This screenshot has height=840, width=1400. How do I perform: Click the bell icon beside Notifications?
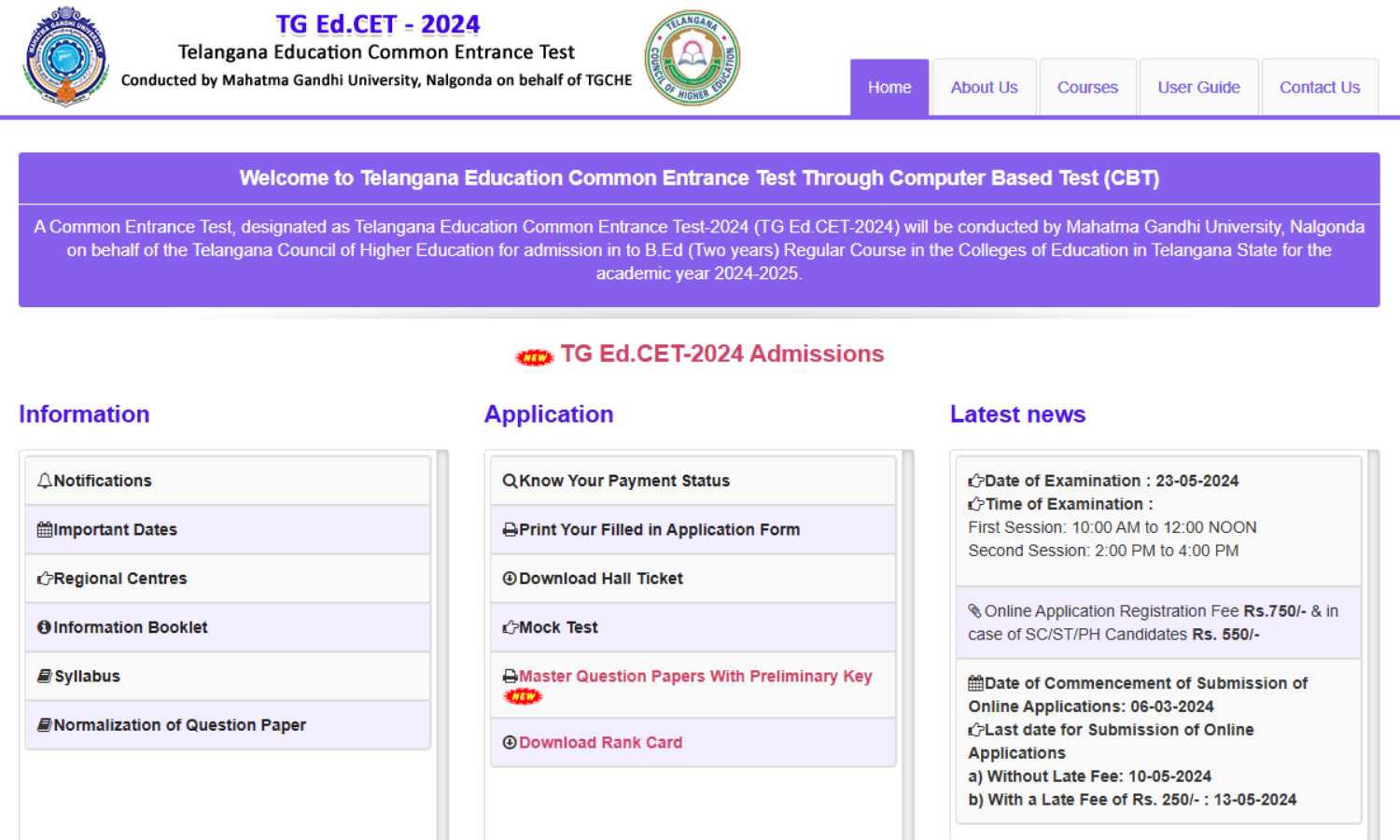coord(44,481)
